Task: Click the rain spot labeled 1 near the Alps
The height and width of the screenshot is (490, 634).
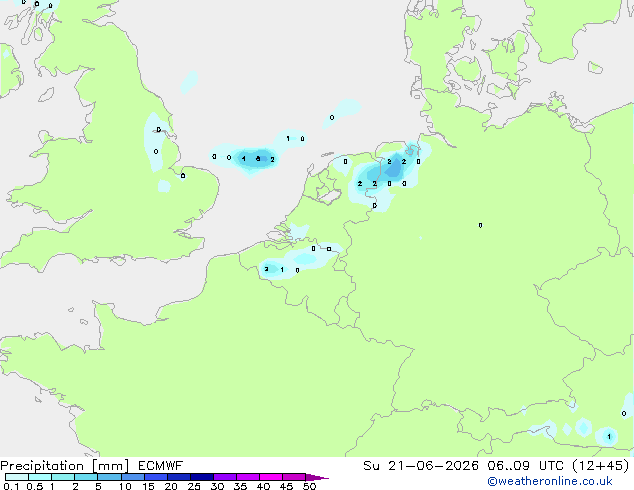Action: [x=609, y=437]
